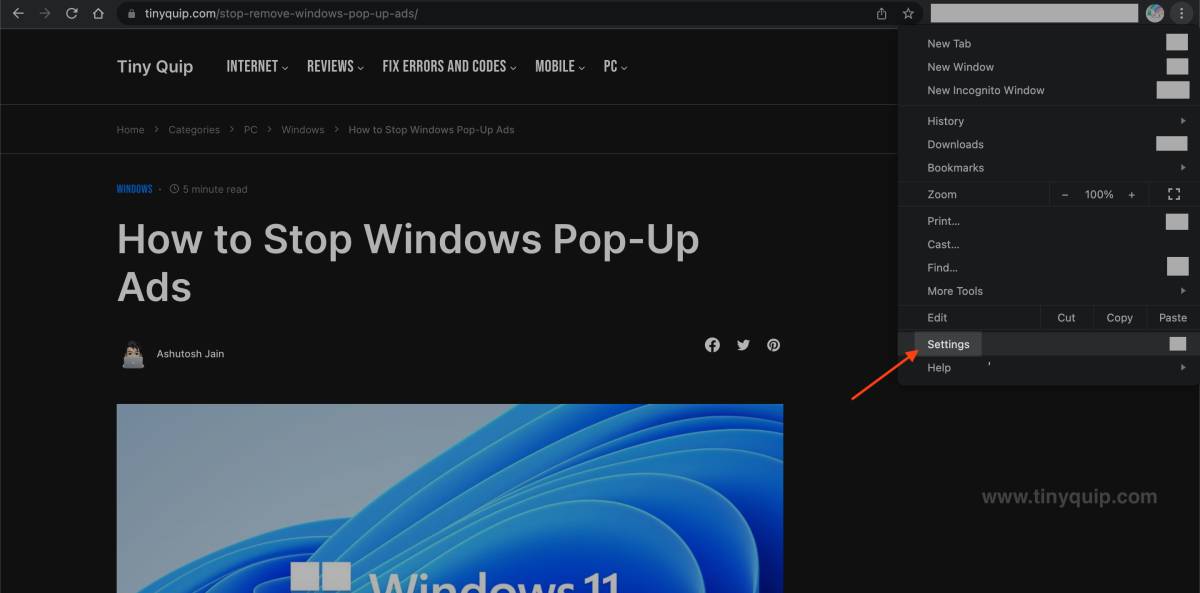
Task: Reload the current page
Action: click(x=70, y=14)
